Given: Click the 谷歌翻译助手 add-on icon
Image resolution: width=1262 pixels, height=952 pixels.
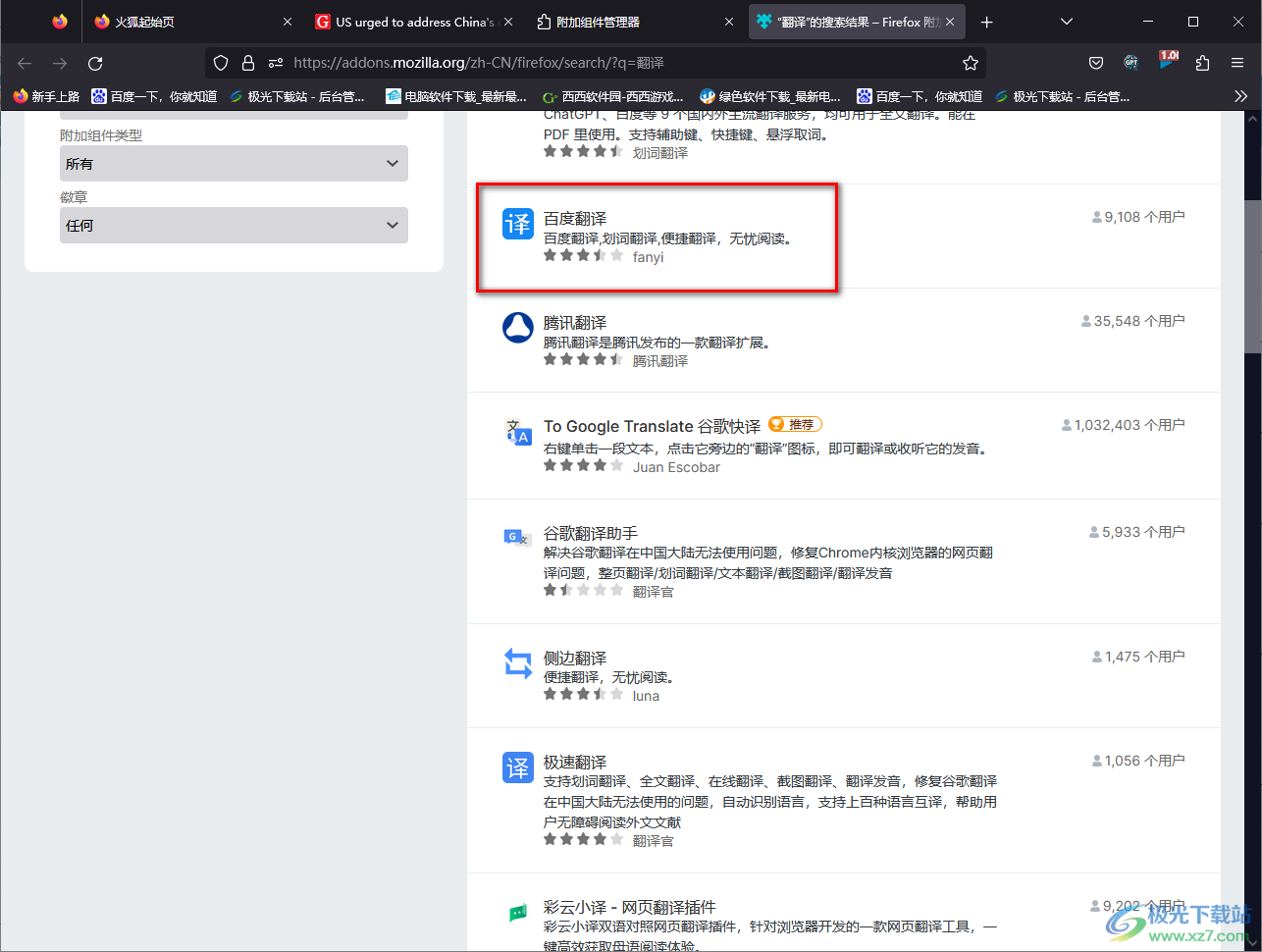Looking at the screenshot, I should tap(517, 538).
